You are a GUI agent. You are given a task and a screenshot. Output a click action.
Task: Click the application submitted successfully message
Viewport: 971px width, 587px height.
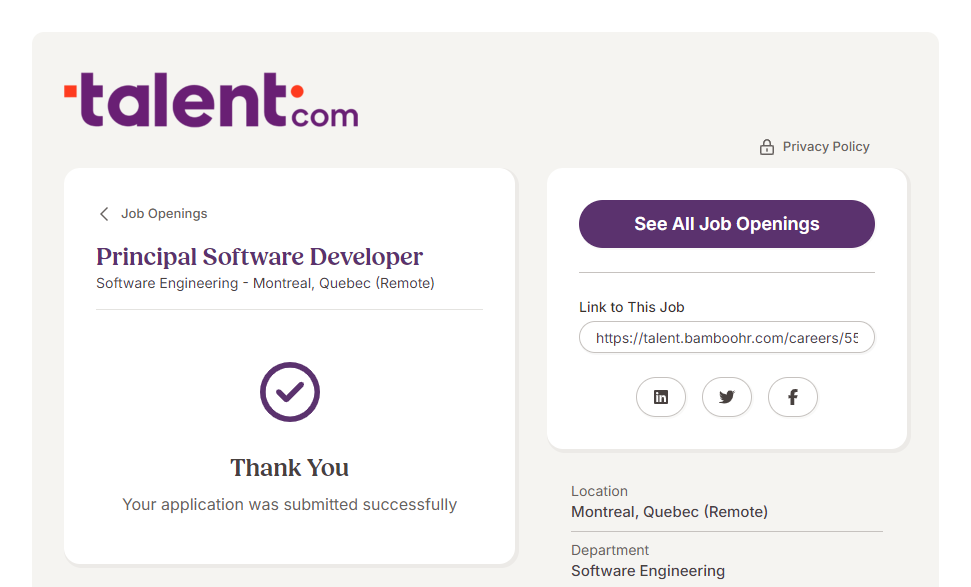click(x=290, y=505)
